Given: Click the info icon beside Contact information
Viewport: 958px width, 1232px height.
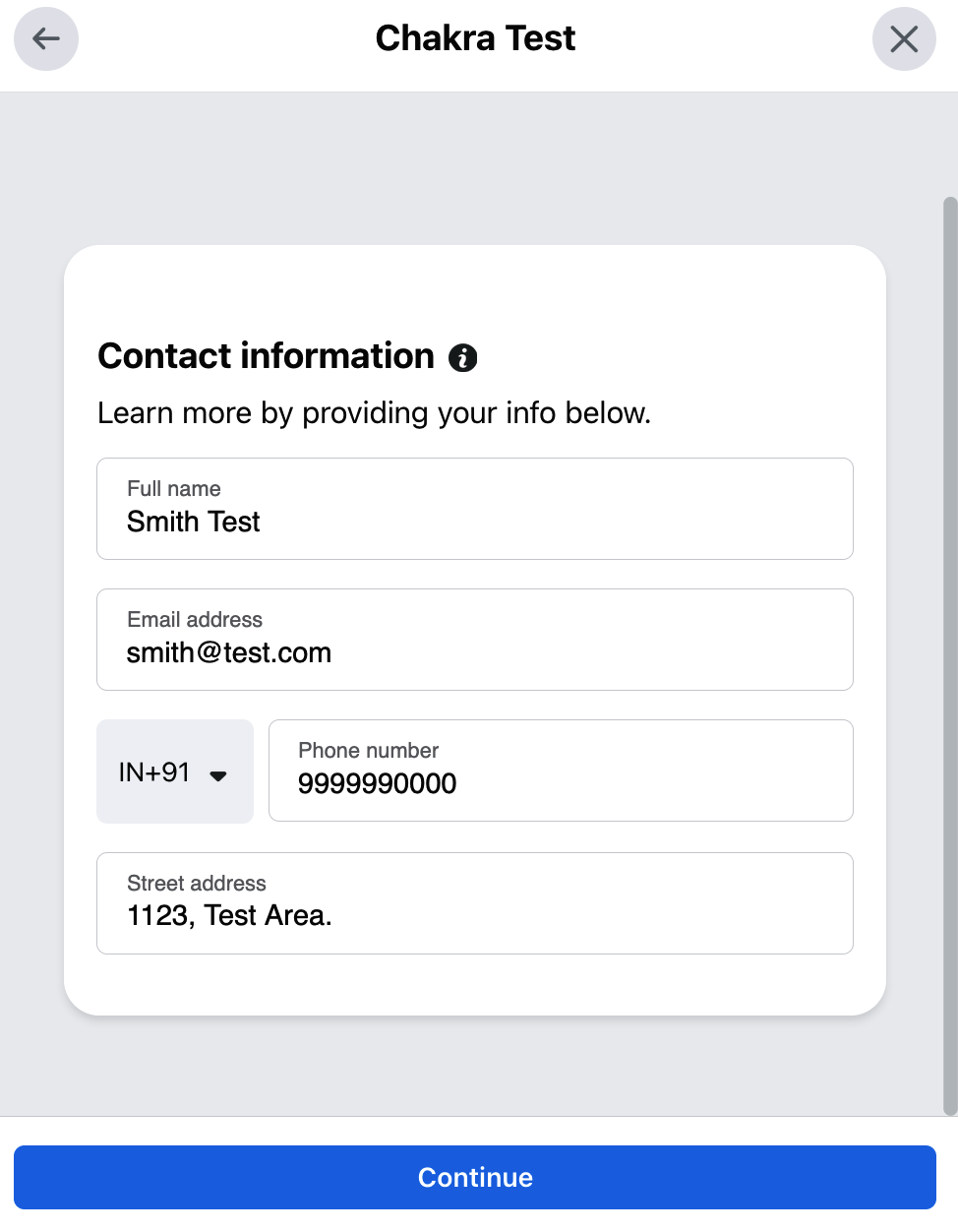Looking at the screenshot, I should coord(463,357).
